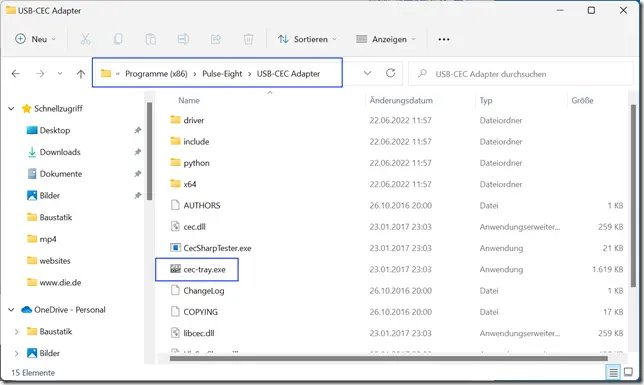Open Bilder in Schnellzugriff
Viewport: 644px width, 385px height.
[49, 196]
